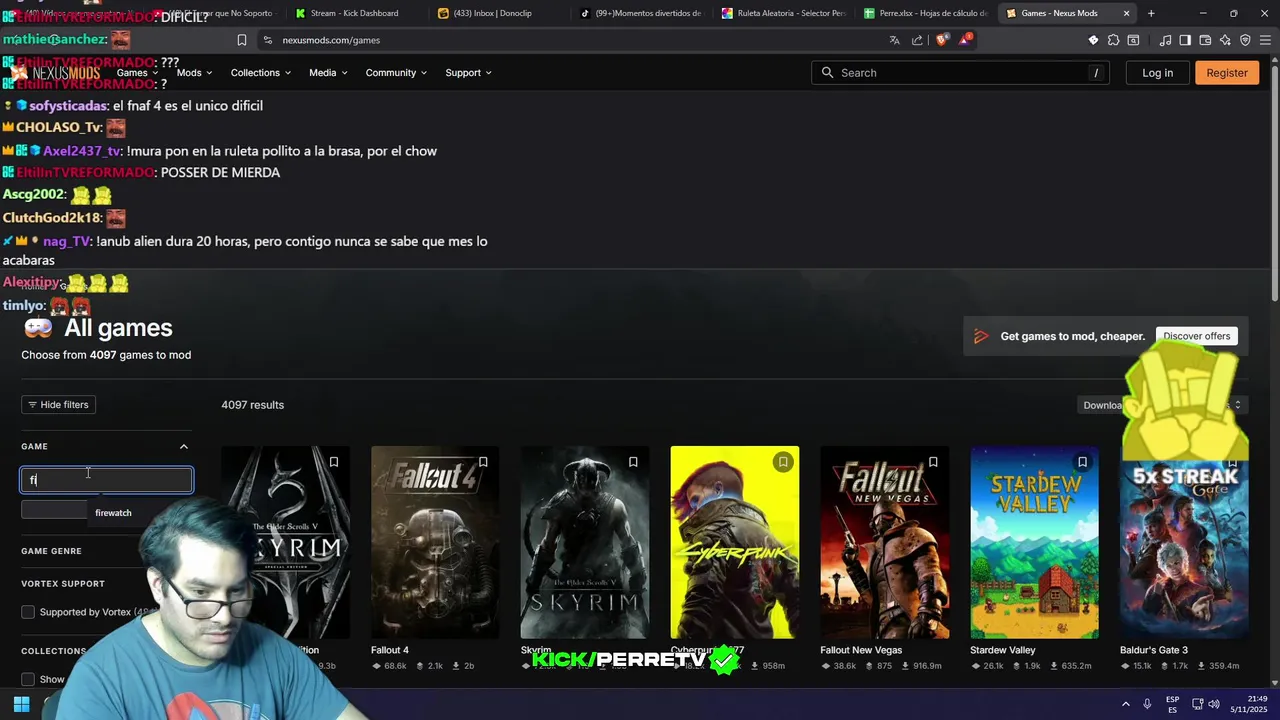Click the Hide filters button

pos(58,405)
